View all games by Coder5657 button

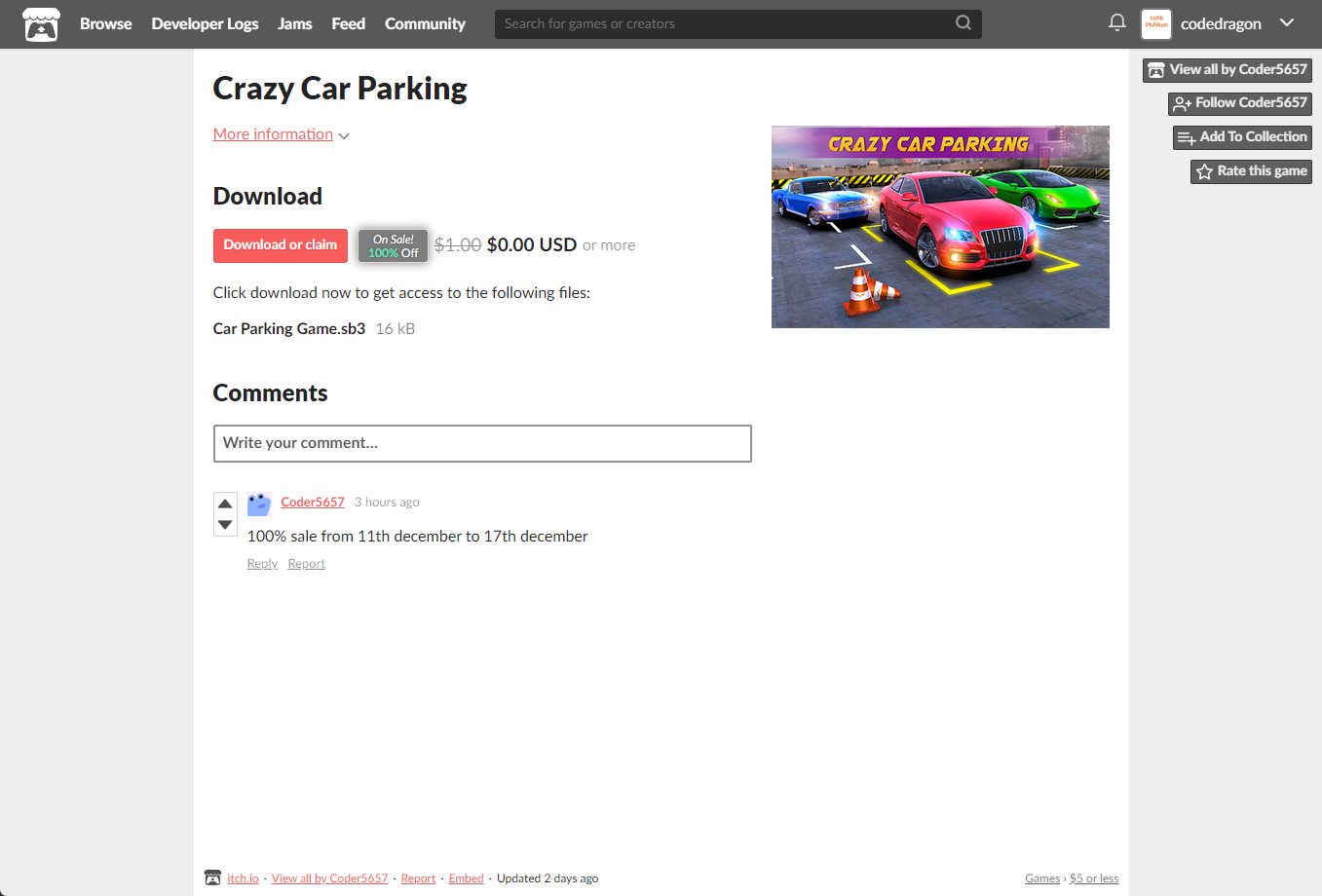tap(1228, 70)
